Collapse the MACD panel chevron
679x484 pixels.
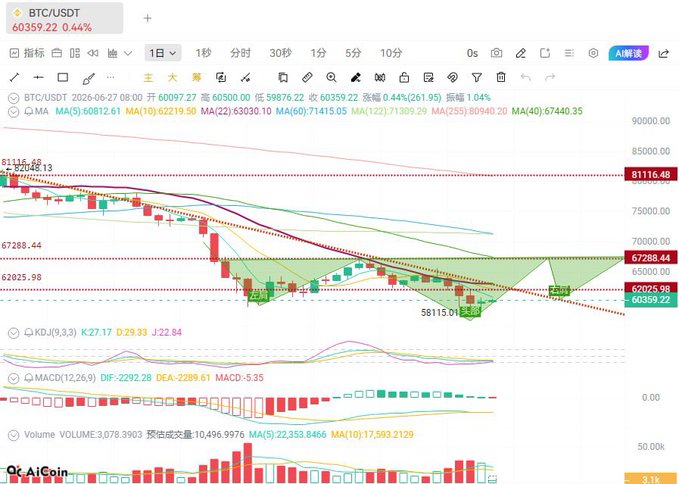[14, 378]
